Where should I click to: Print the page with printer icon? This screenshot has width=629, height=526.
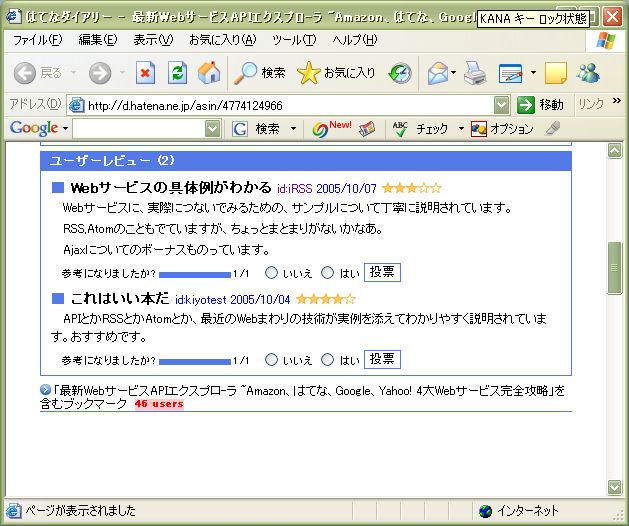click(475, 73)
